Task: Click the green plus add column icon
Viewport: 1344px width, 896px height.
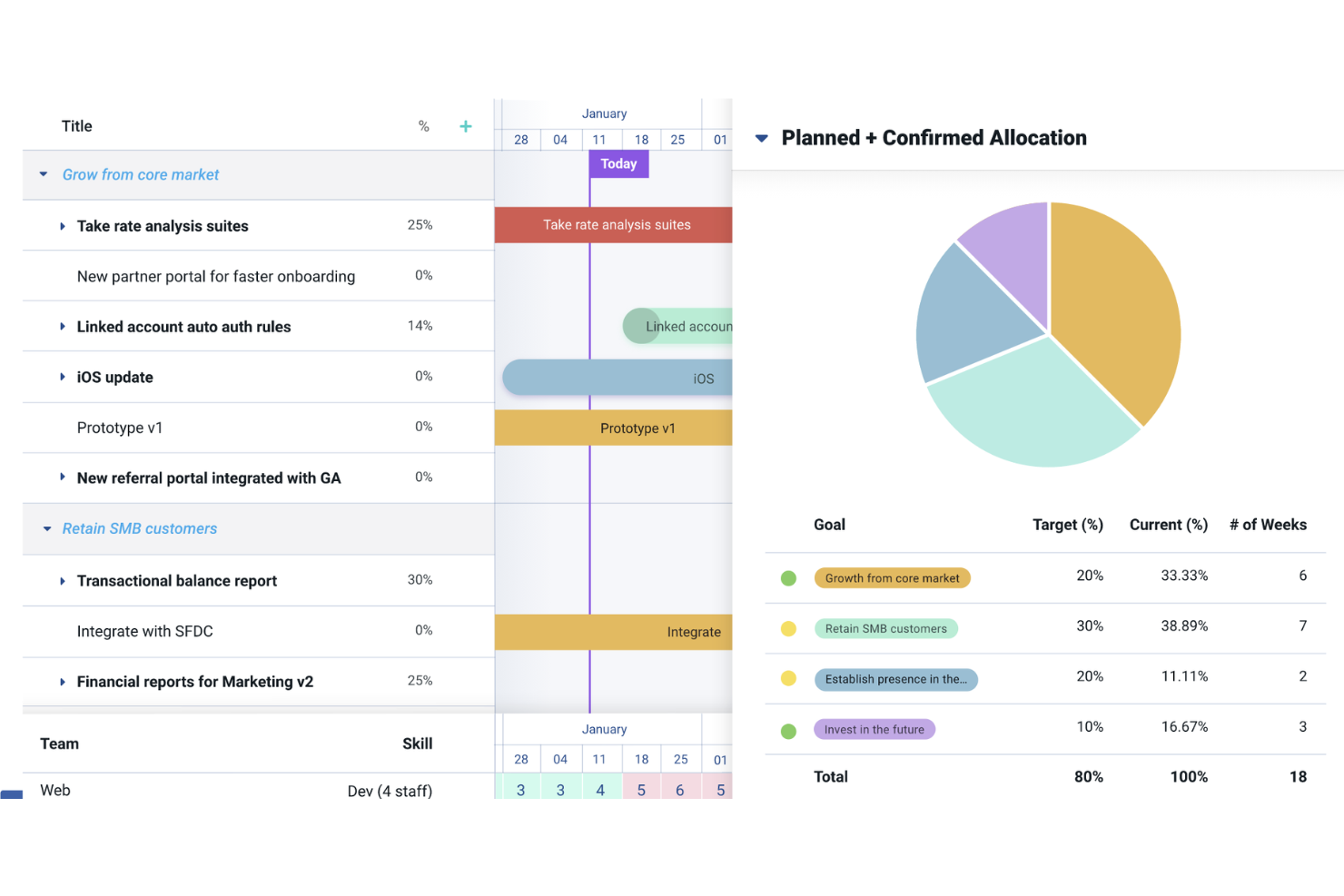Action: click(x=465, y=126)
